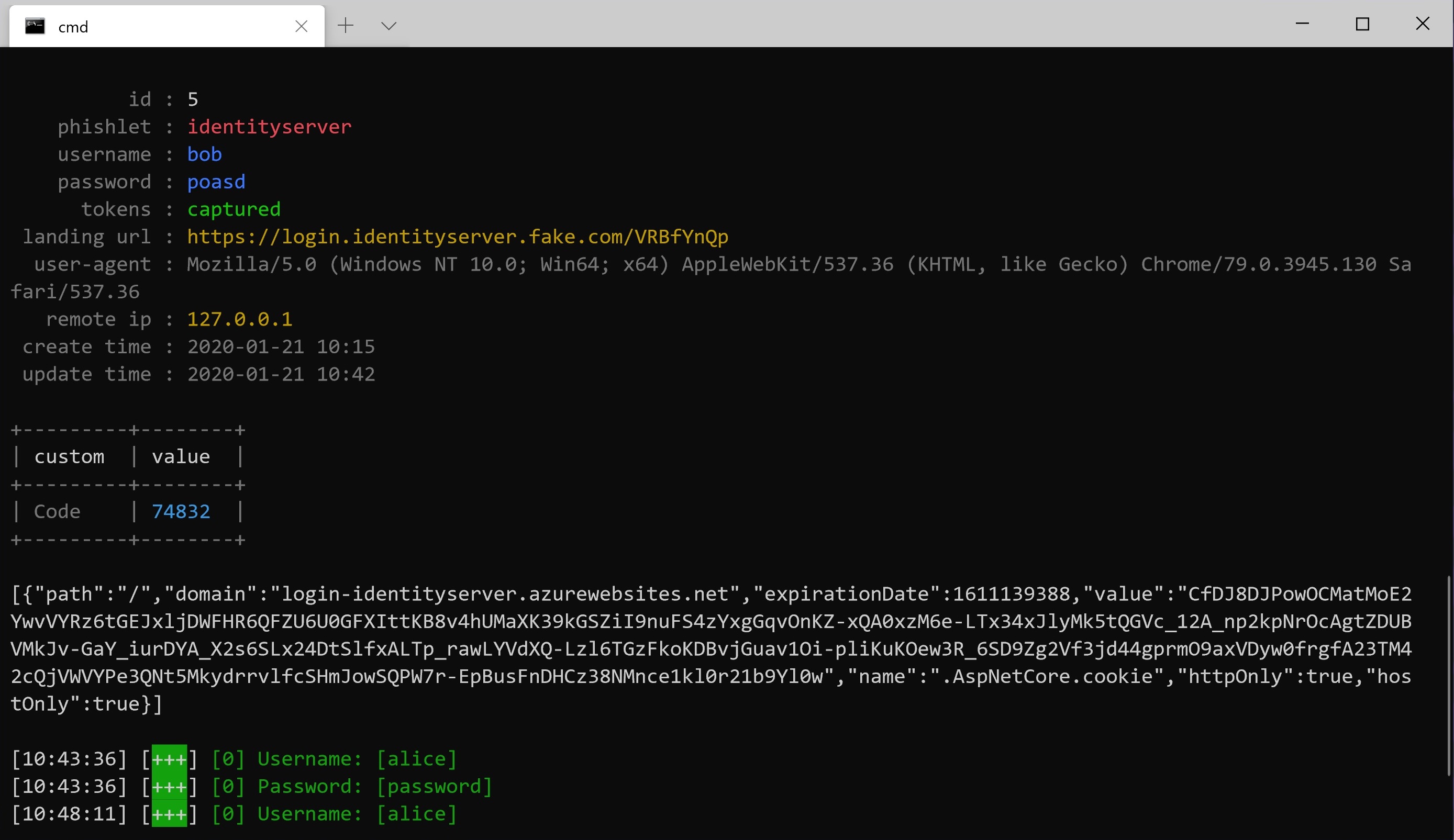
Task: Click the 10:48:11 Username alice log line
Action: pos(234,813)
